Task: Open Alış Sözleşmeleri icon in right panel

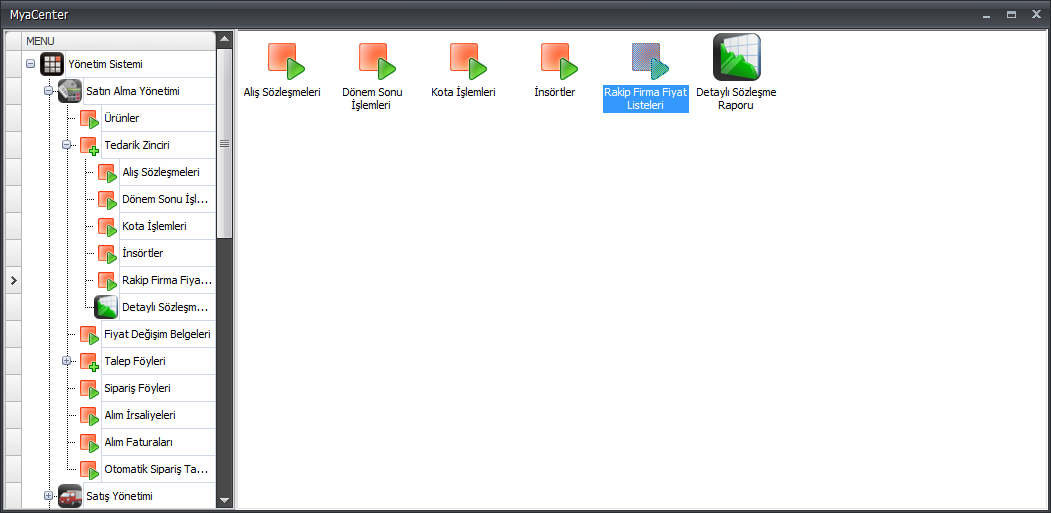Action: 286,61
